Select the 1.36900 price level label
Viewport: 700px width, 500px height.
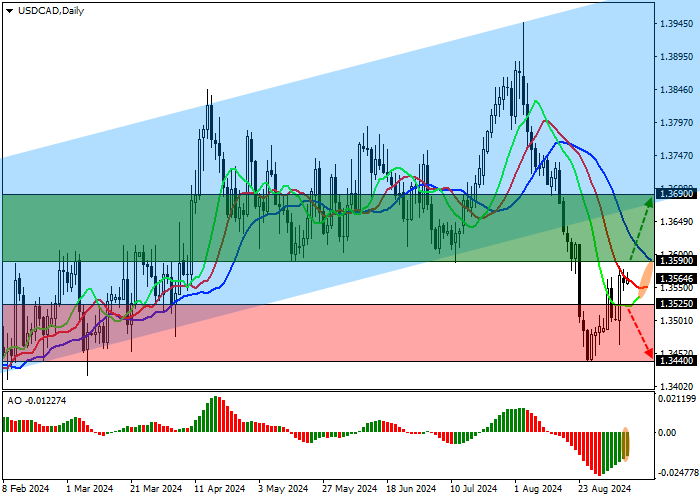[676, 193]
